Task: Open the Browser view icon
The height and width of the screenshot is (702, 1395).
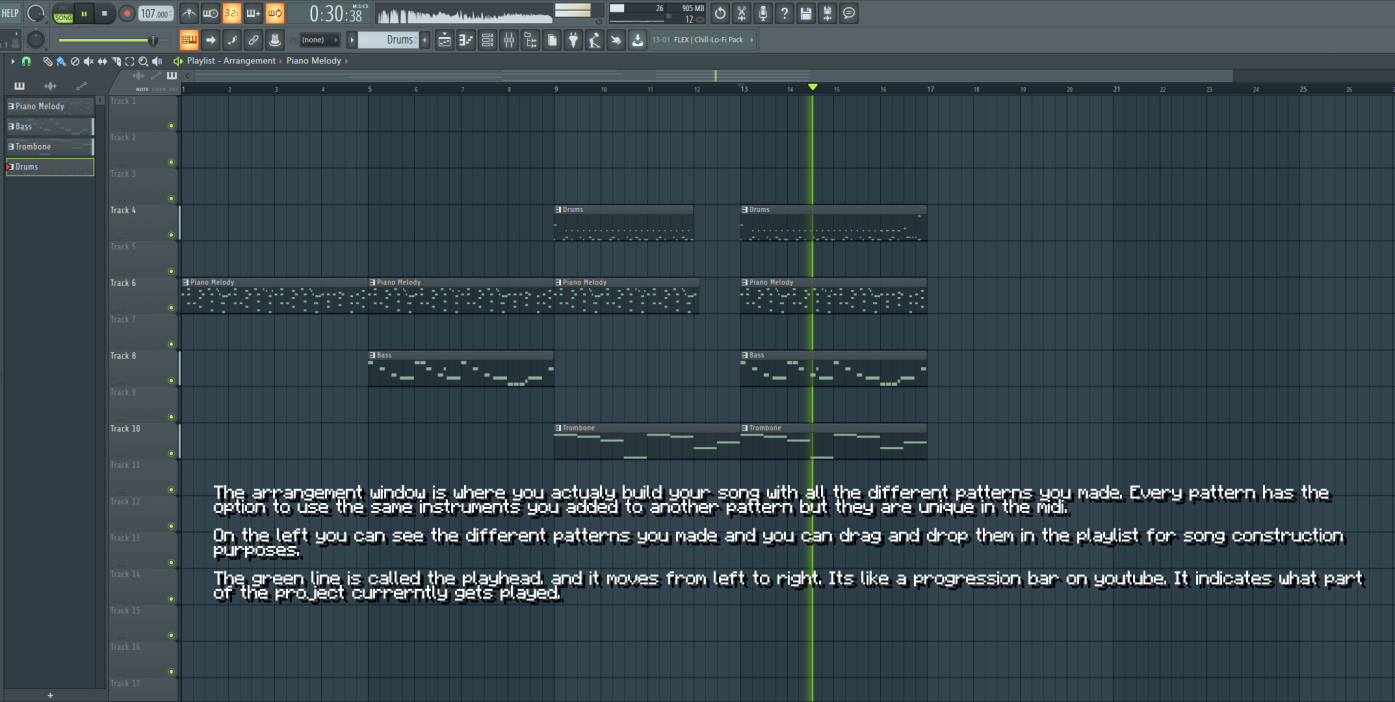Action: (x=530, y=40)
